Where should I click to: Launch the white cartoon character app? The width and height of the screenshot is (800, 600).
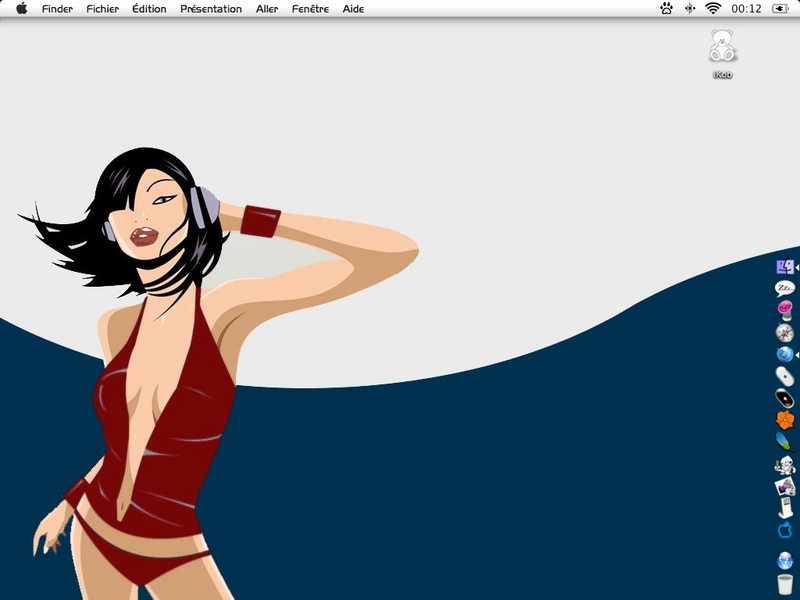(785, 465)
